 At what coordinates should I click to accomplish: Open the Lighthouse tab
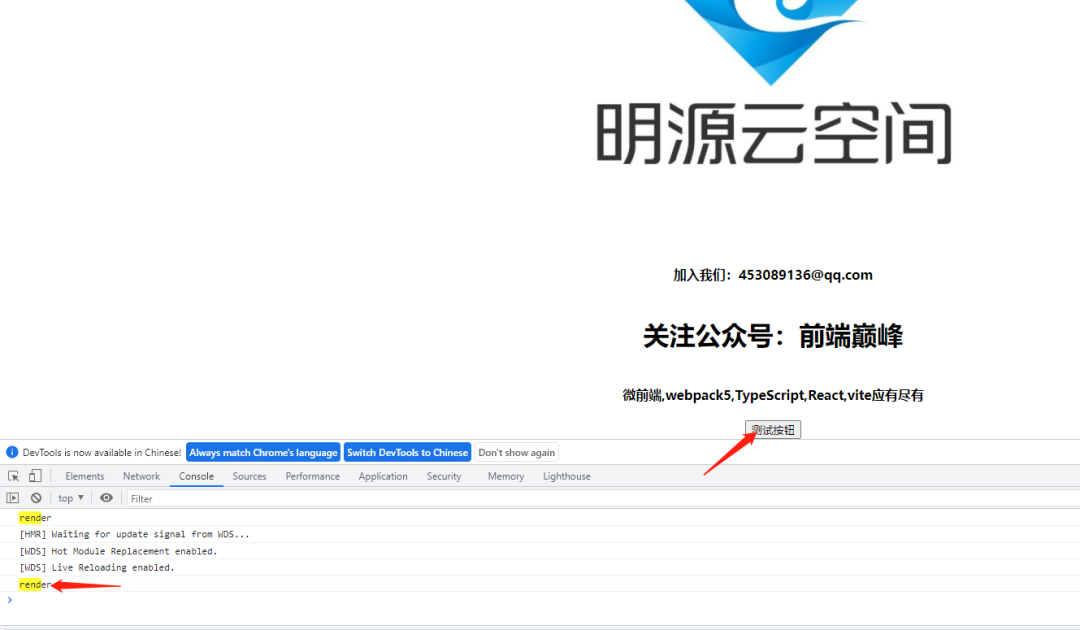(x=567, y=476)
